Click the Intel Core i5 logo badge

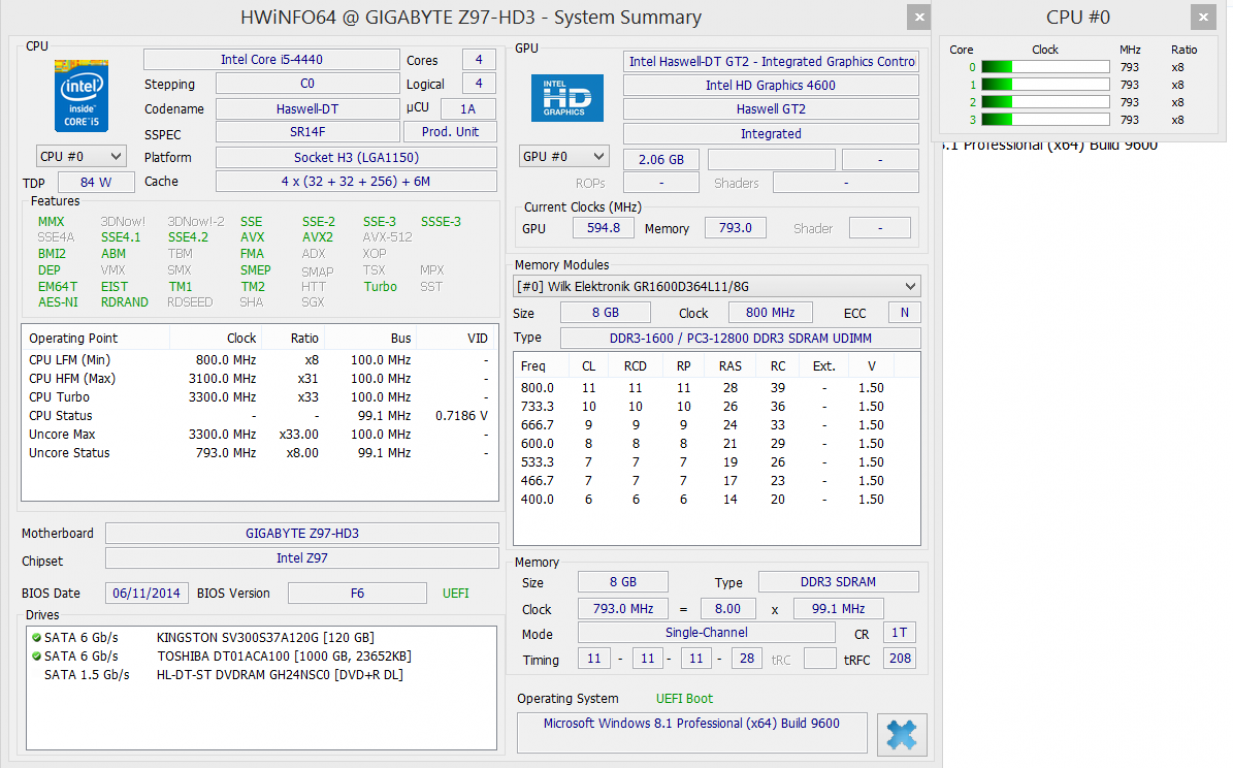click(x=81, y=96)
